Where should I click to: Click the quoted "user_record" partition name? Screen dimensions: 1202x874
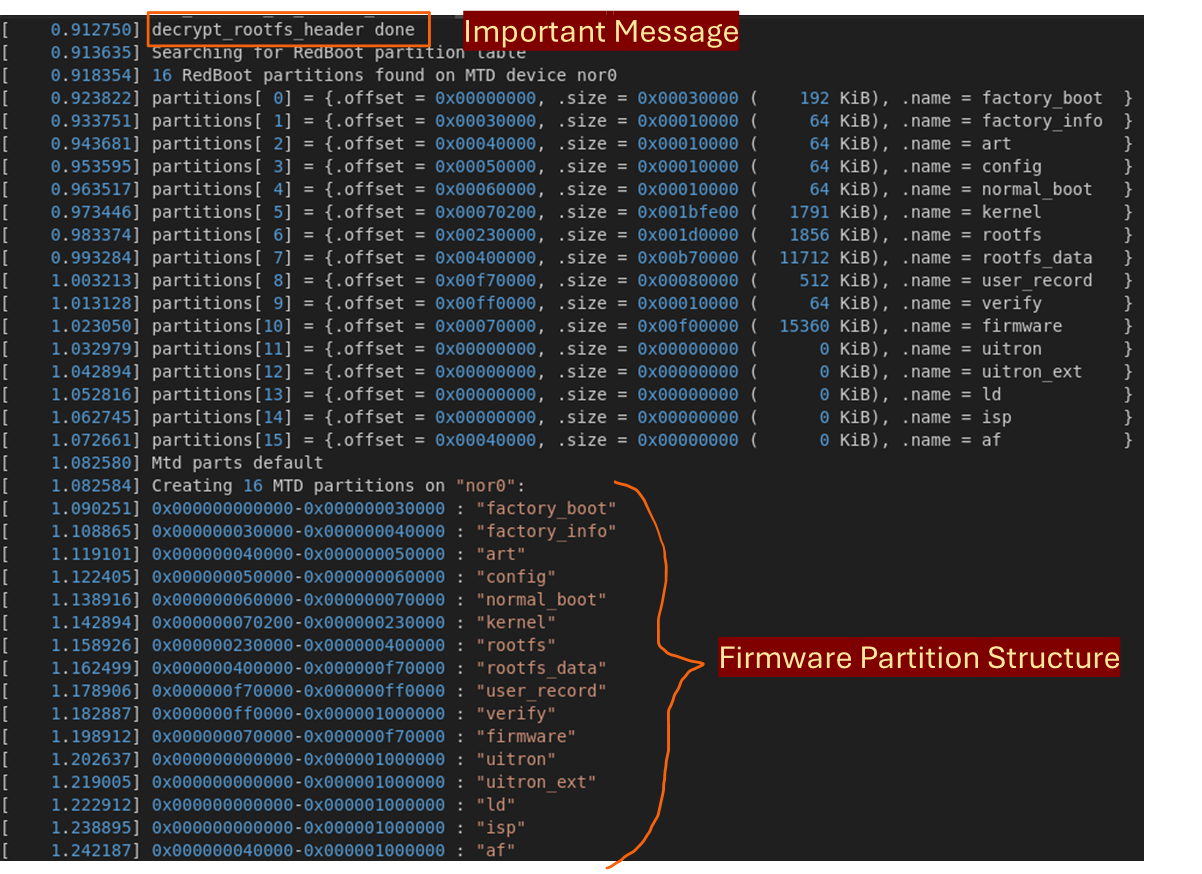tap(541, 691)
